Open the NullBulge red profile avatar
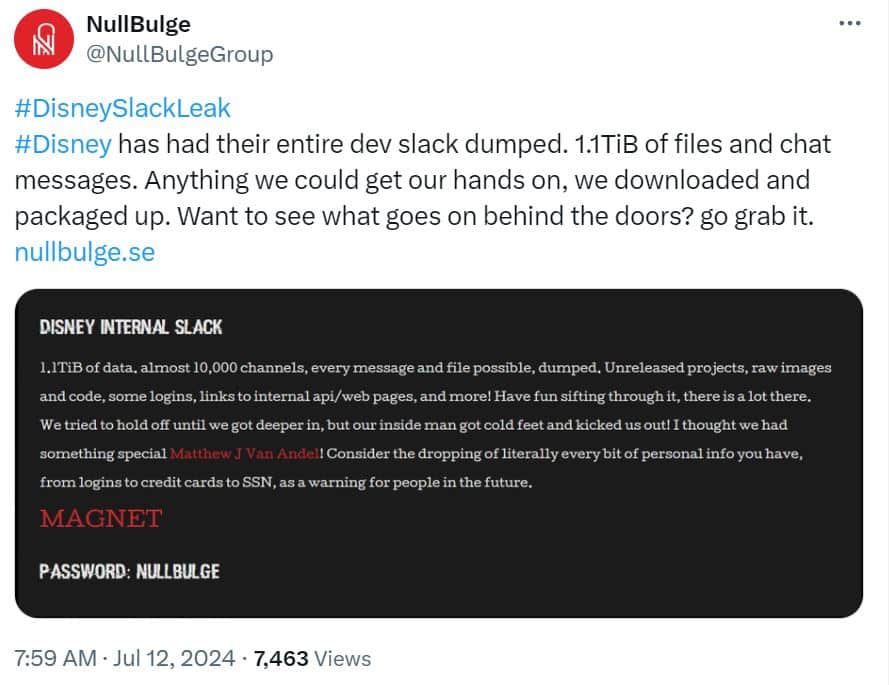The image size is (889, 685). click(44, 39)
